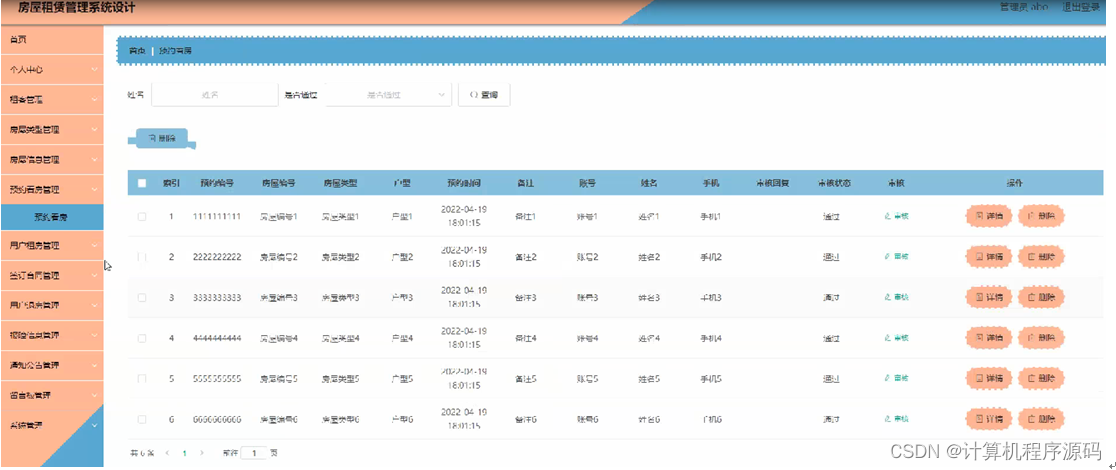Click the 预约时间 column header

[464, 183]
